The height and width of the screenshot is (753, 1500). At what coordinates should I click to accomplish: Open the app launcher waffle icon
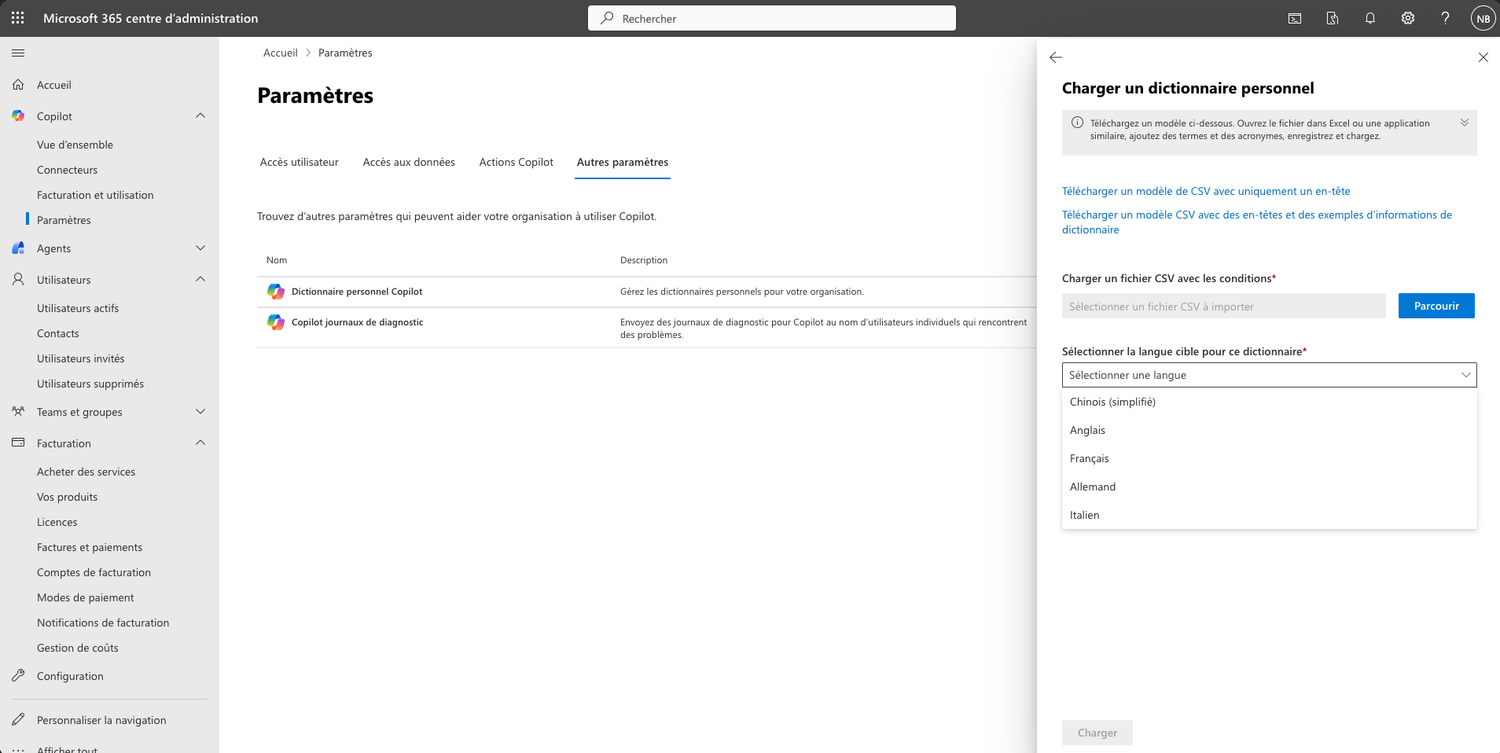(x=18, y=18)
